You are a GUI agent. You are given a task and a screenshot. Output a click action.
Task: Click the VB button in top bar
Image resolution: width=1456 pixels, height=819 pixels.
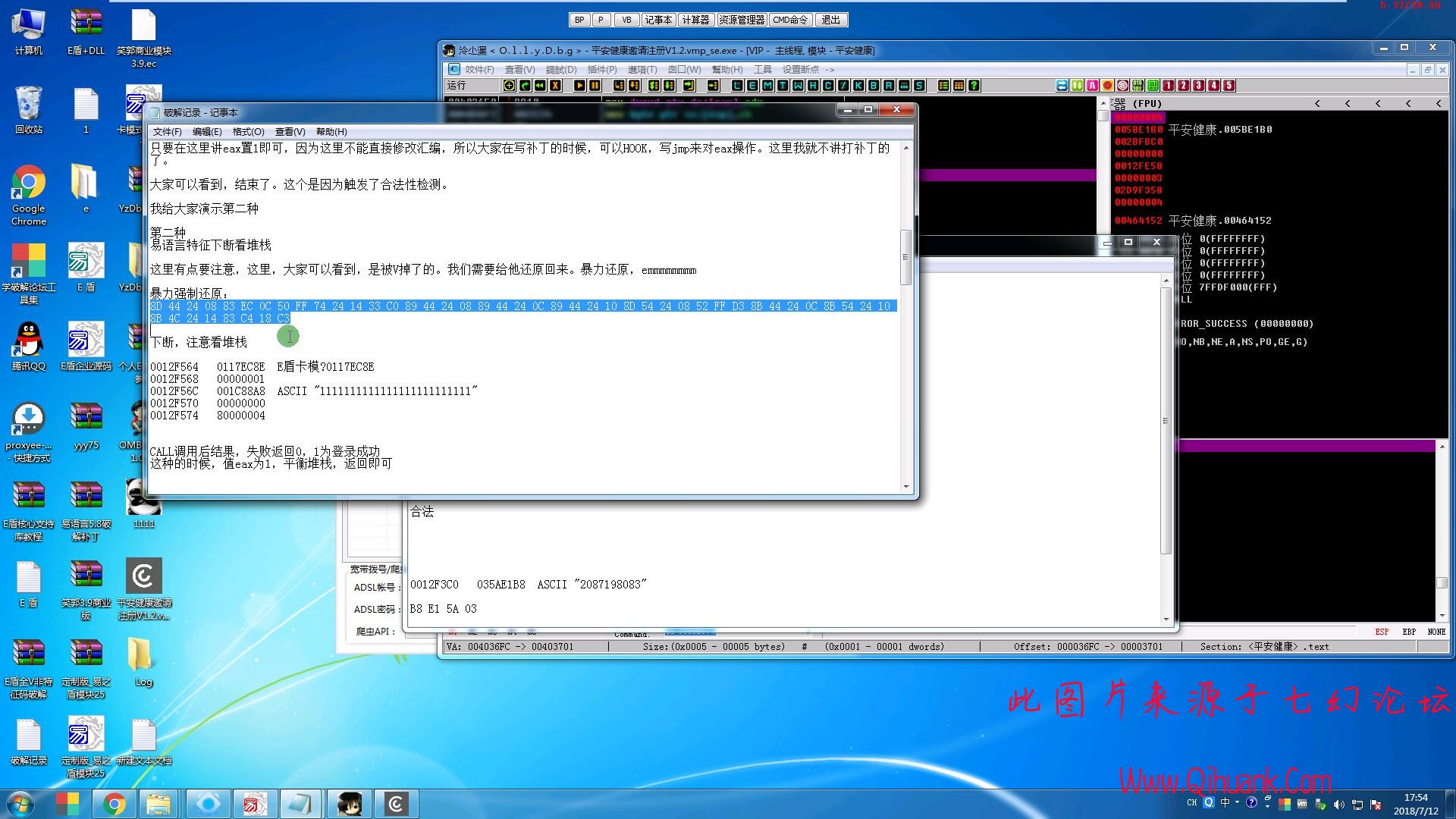(x=626, y=20)
